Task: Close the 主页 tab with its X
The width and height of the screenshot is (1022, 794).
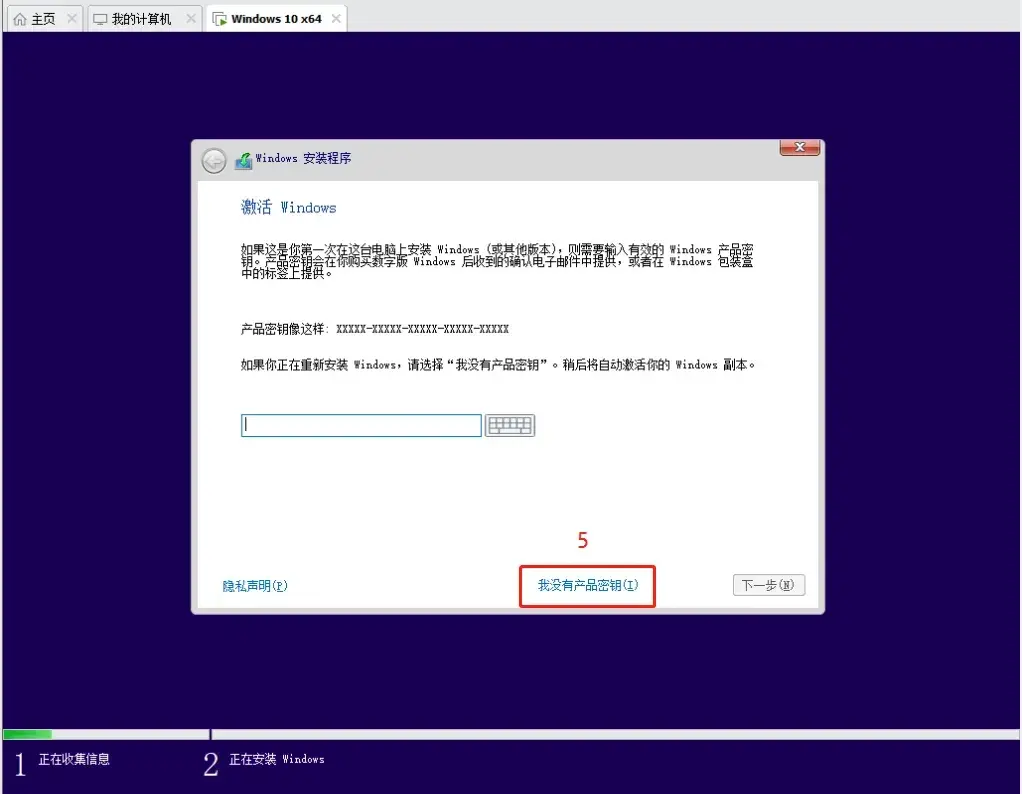Action: pyautogui.click(x=72, y=18)
